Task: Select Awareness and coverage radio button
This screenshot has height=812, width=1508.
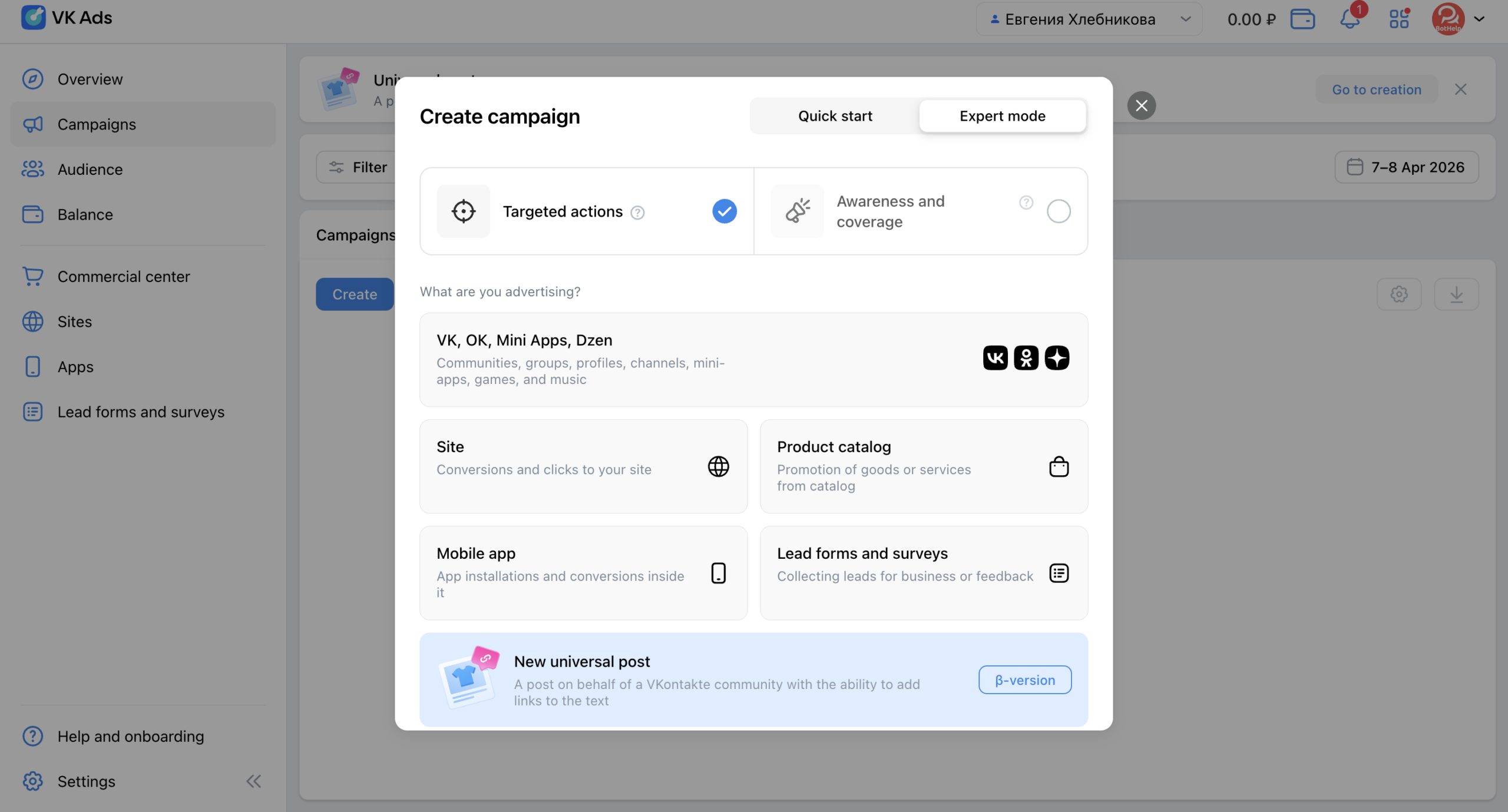Action: 1059,211
